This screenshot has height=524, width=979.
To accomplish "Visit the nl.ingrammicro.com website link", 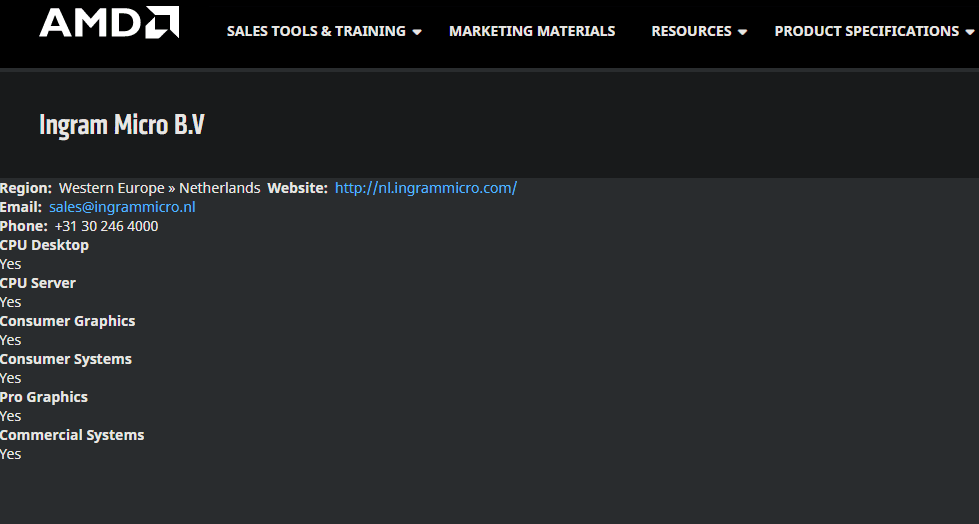I will 426,188.
